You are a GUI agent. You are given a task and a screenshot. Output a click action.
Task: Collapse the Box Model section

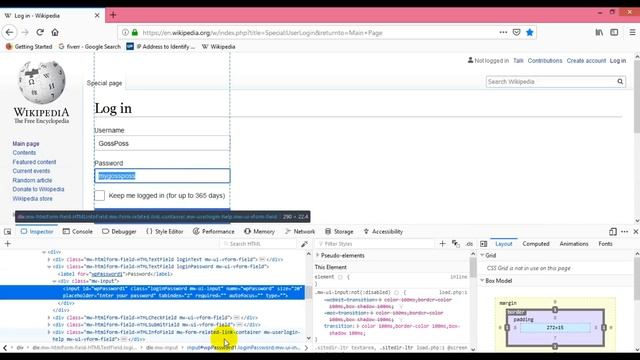482,281
